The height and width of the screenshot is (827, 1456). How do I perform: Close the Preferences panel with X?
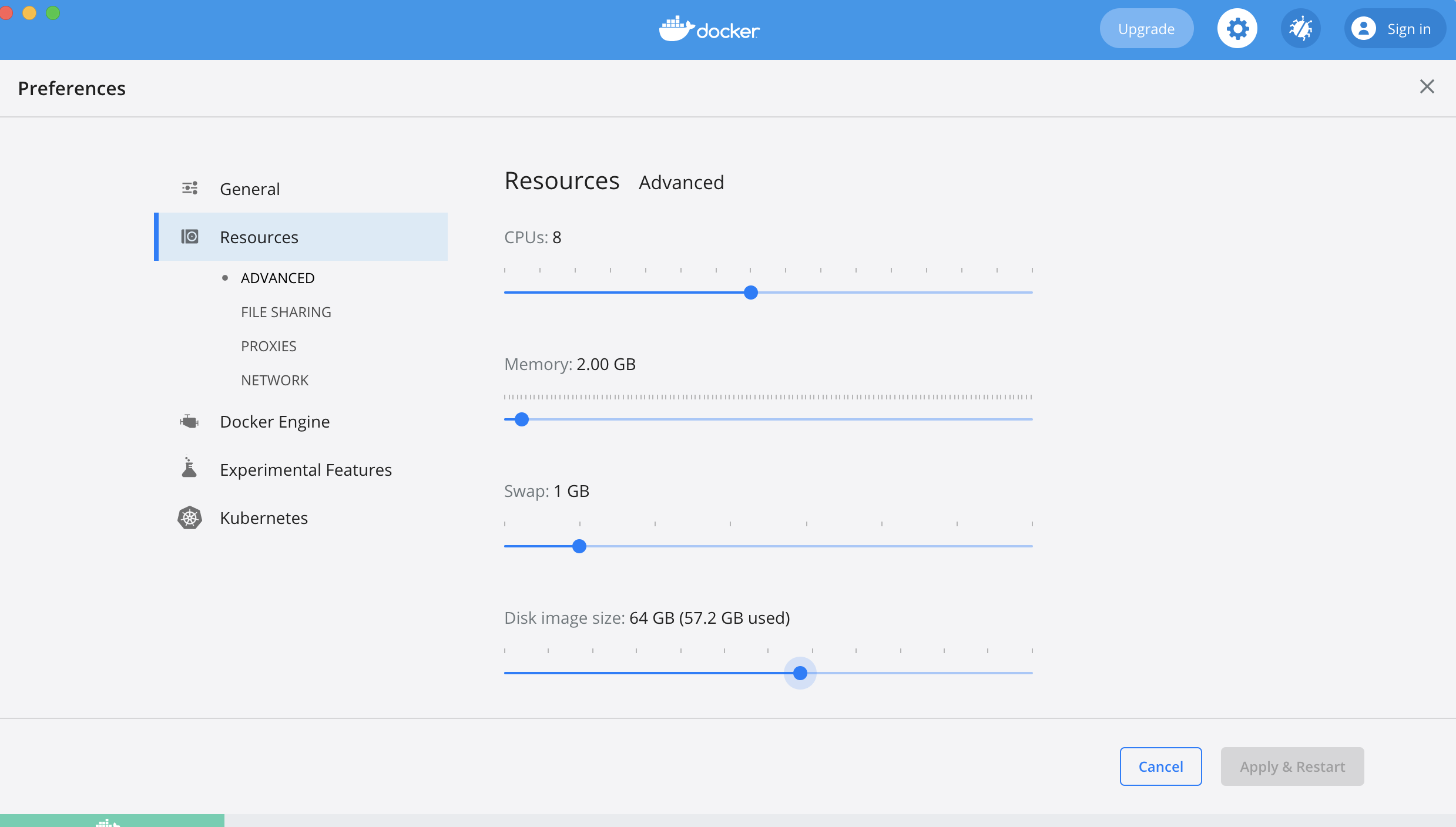[x=1427, y=87]
